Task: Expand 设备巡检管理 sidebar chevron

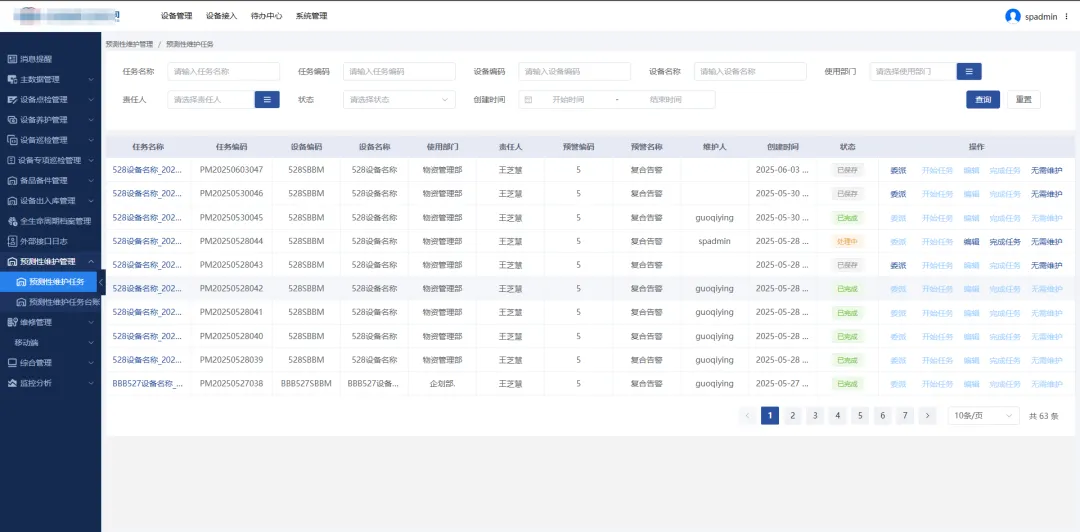Action: [x=91, y=140]
